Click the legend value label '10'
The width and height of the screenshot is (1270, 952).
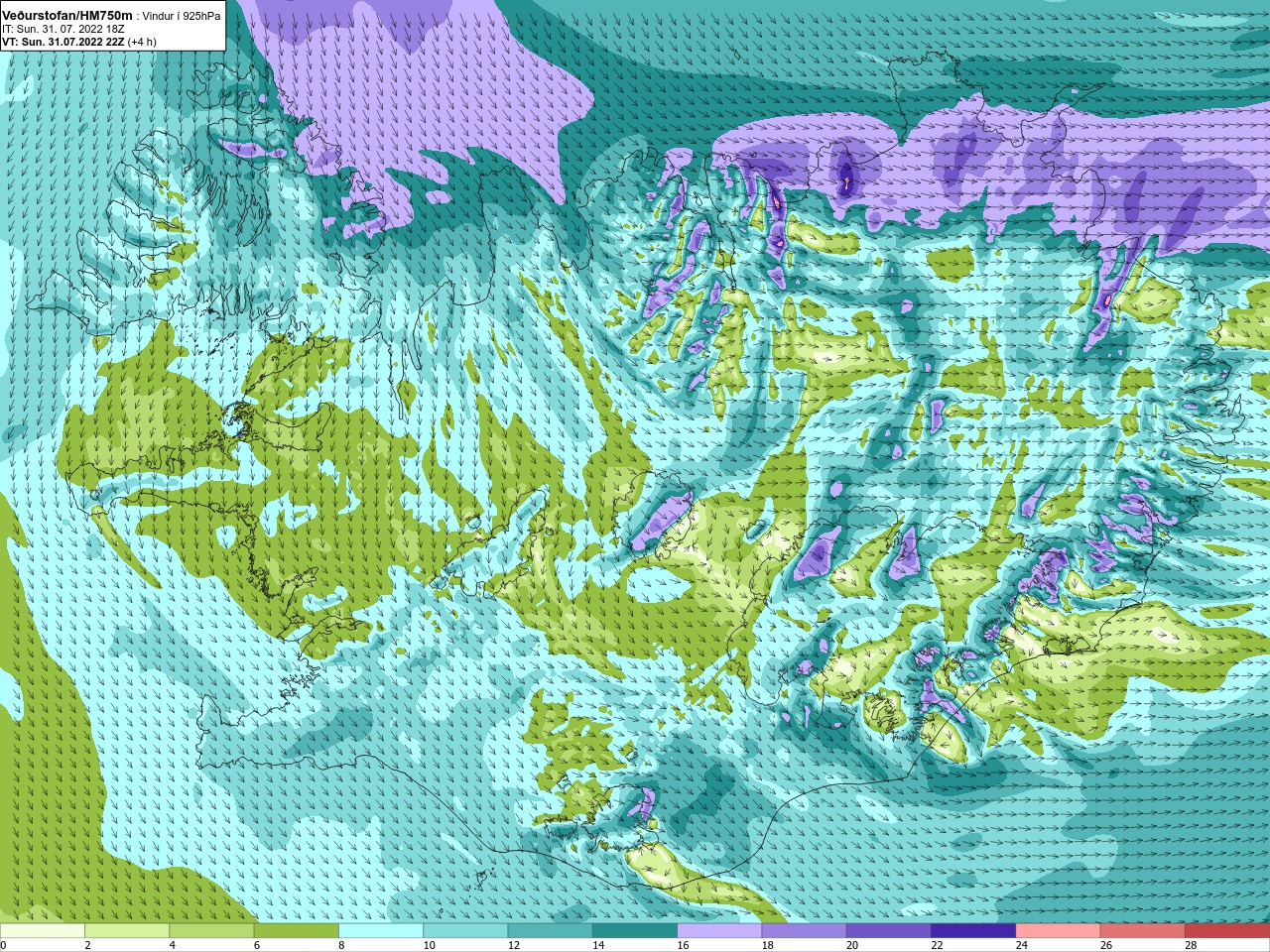pos(429,945)
